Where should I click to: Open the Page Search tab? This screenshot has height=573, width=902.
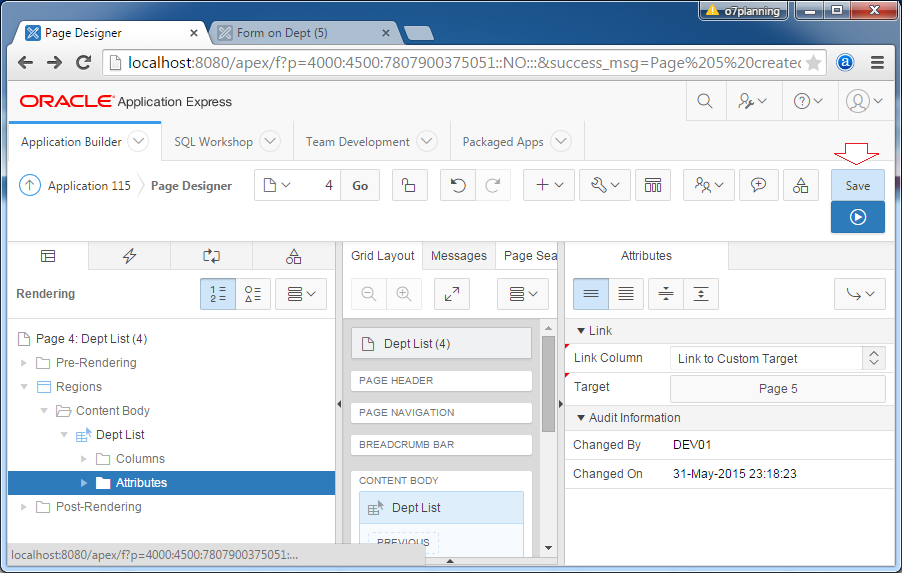click(527, 256)
